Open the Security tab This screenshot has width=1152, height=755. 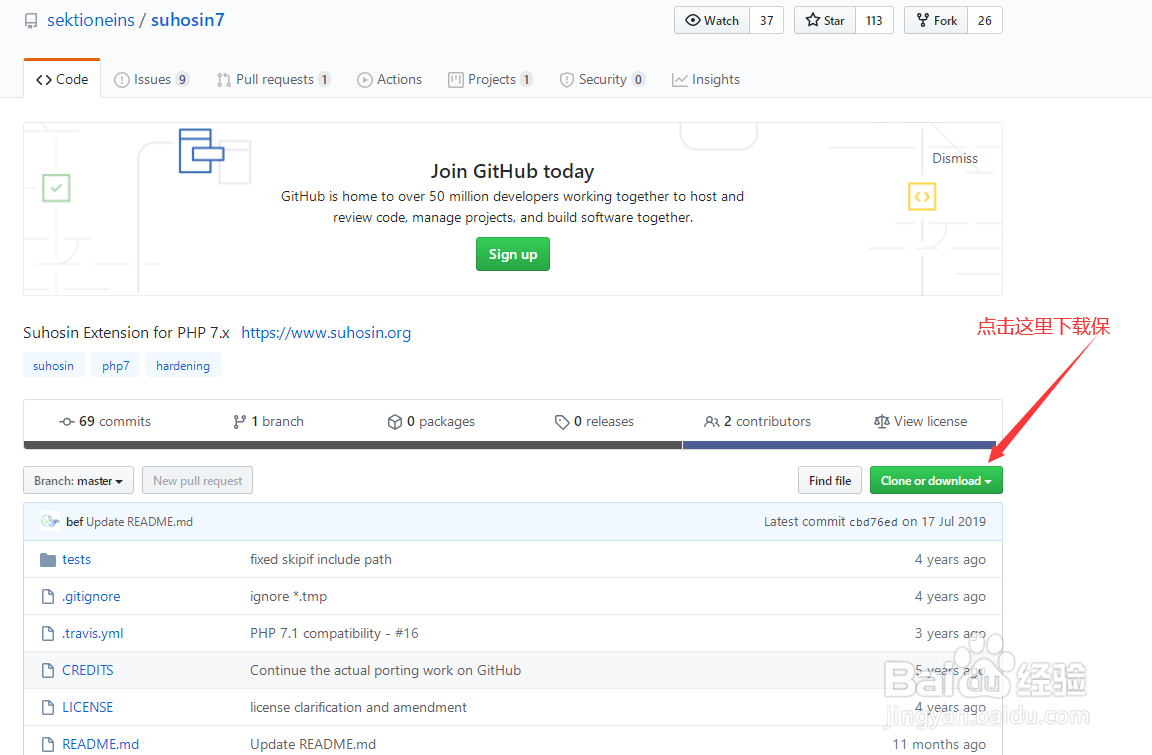point(602,79)
